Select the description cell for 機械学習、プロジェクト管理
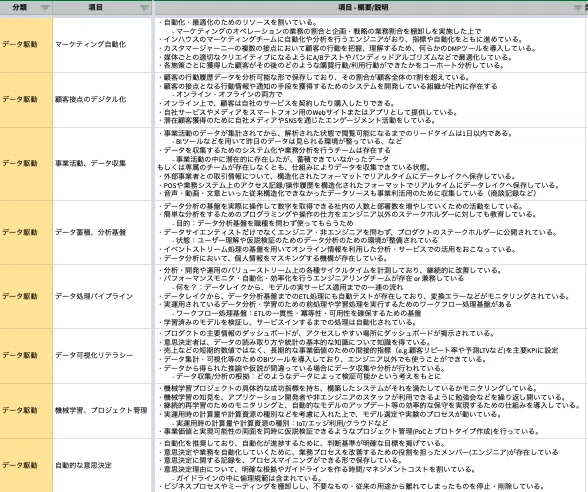This screenshot has width=588, height=492. pos(371,411)
